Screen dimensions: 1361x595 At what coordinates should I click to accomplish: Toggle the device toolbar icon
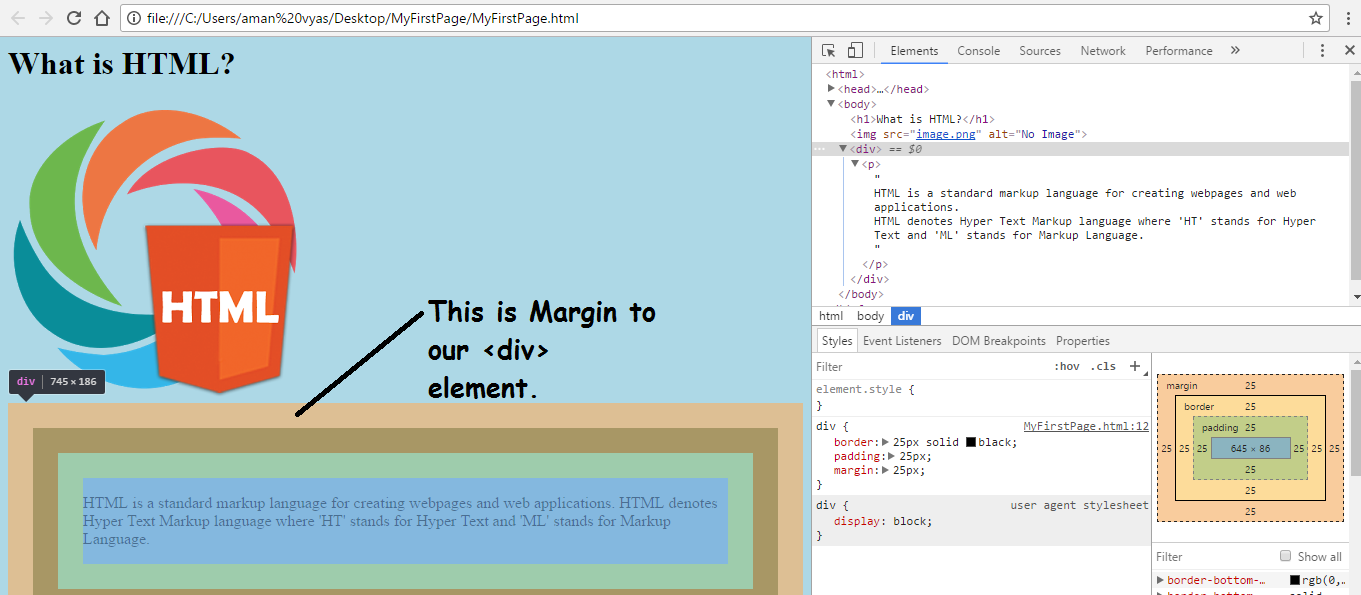click(x=855, y=50)
